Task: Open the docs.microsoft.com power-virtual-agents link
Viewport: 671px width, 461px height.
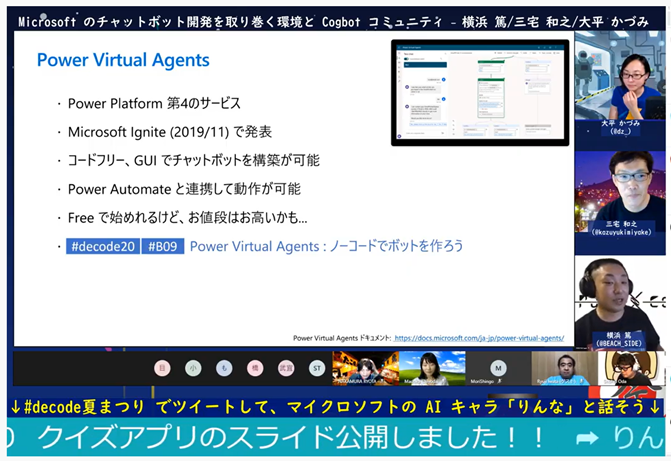Action: [479, 338]
